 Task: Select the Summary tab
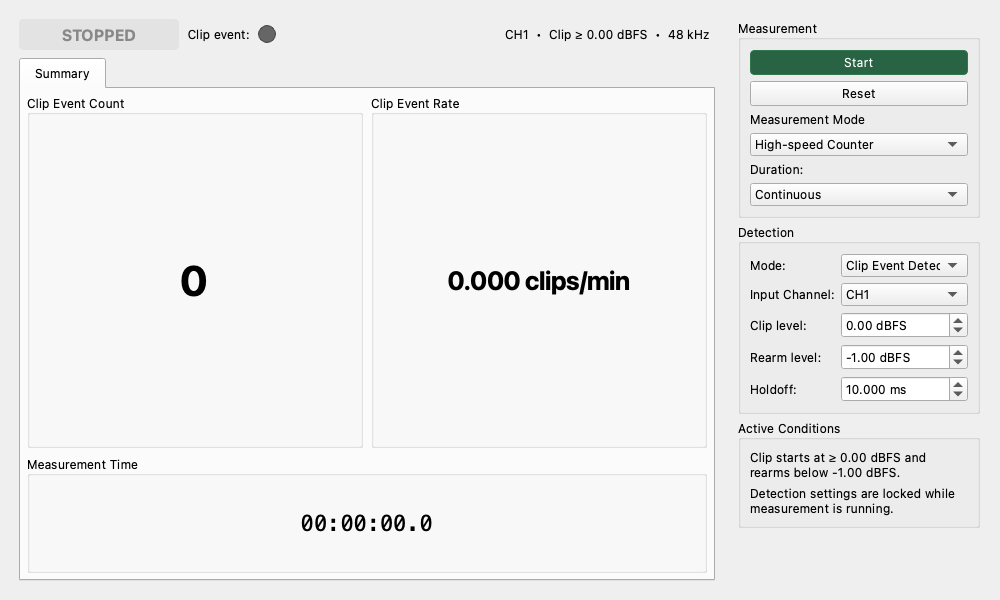tap(62, 73)
